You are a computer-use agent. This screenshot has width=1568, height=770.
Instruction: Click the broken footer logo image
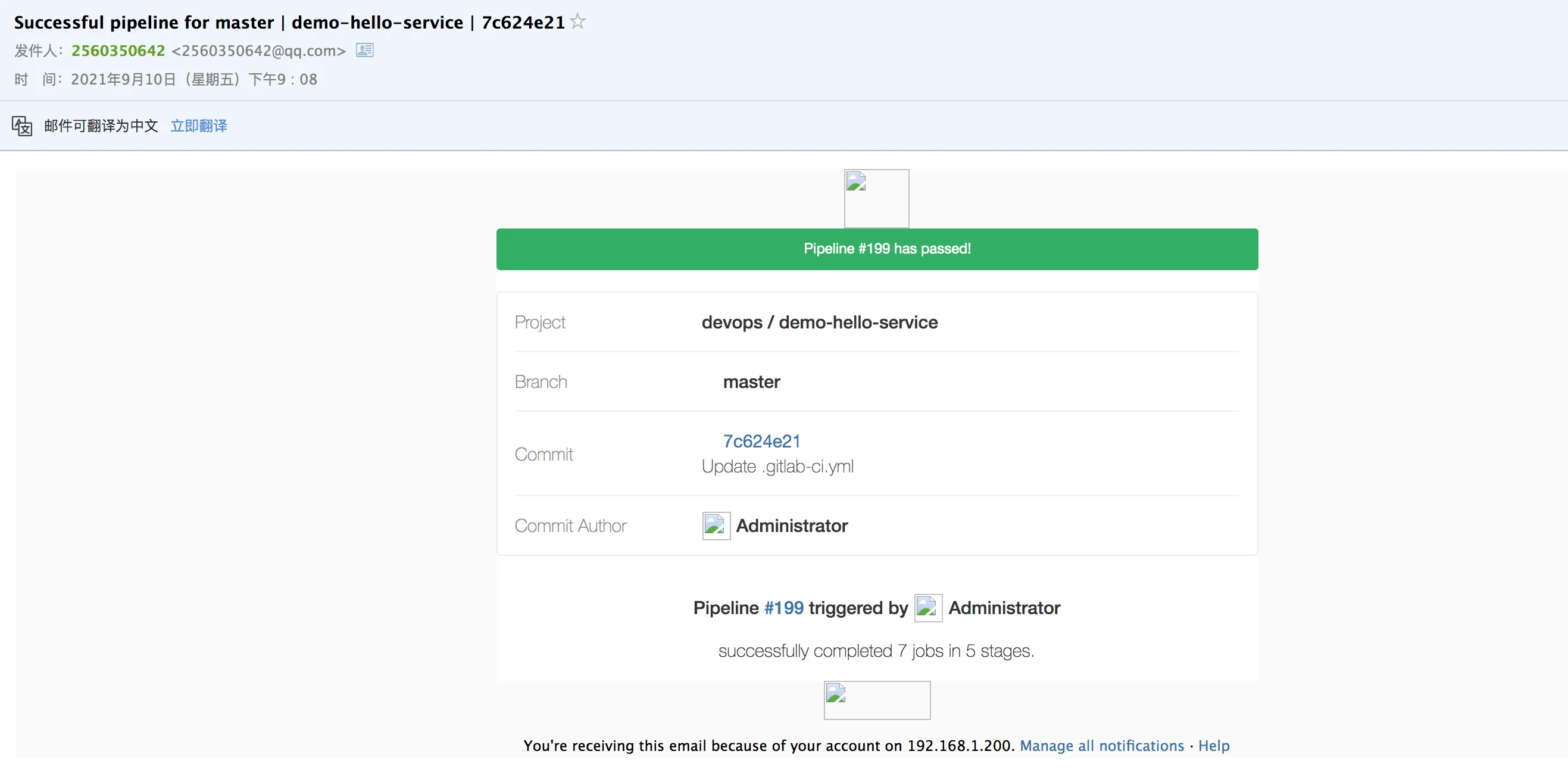coord(876,700)
